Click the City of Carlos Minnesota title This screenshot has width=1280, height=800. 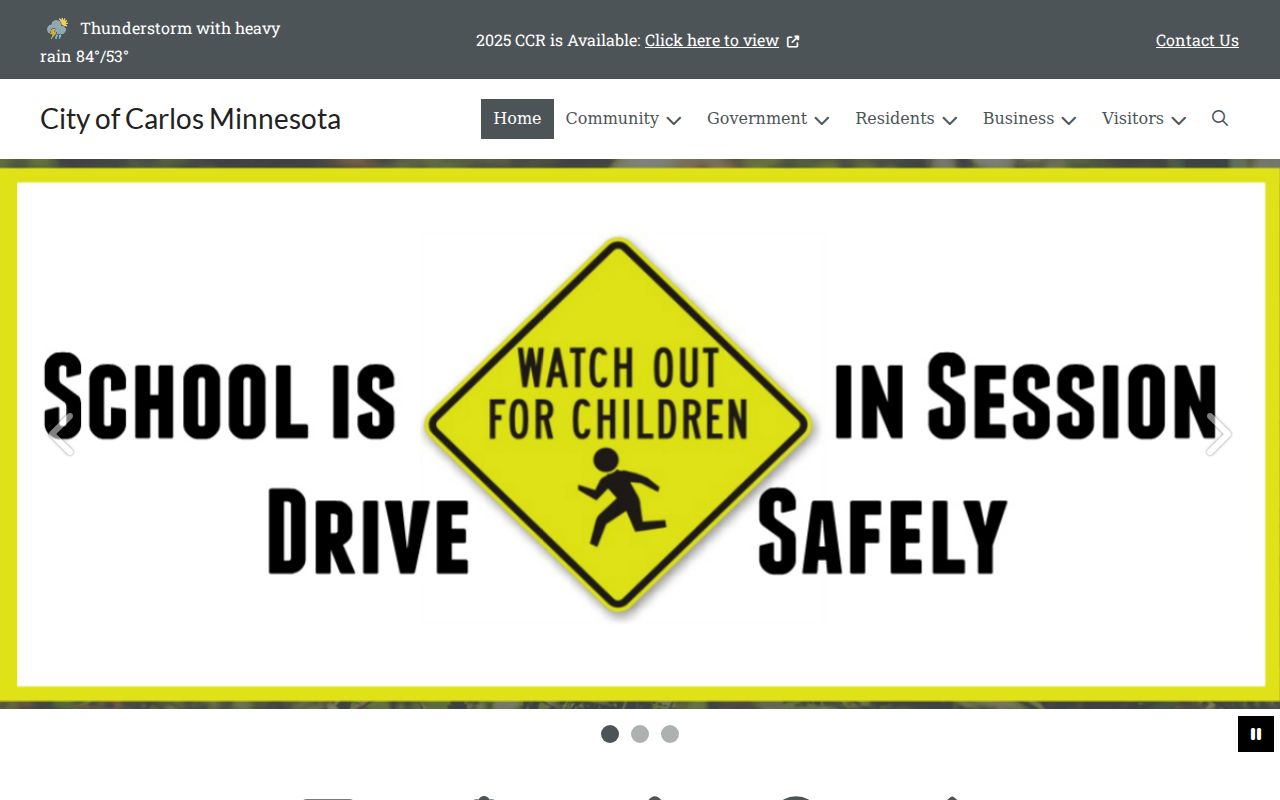pos(190,119)
